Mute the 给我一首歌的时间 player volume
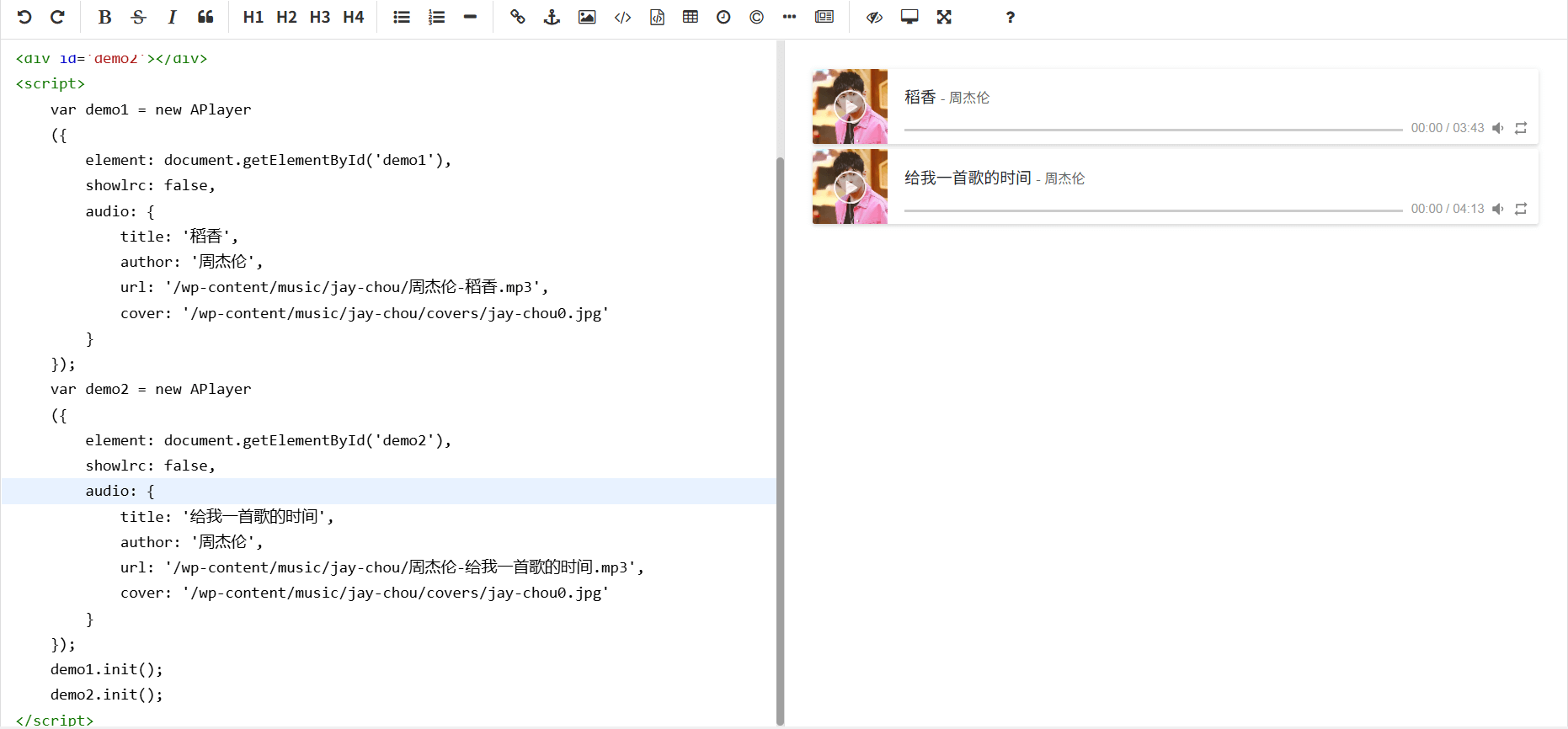 1498,209
